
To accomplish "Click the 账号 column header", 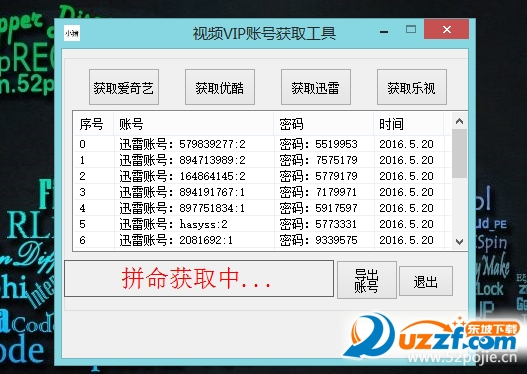I will [194, 124].
